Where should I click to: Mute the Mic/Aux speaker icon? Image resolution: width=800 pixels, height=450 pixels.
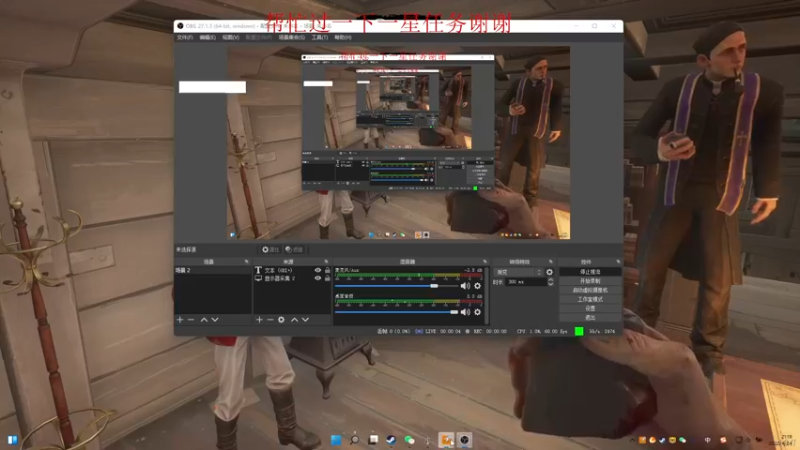465,286
